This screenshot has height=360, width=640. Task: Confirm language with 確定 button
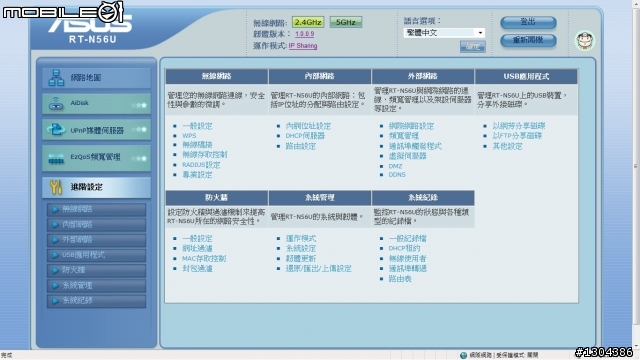(473, 47)
